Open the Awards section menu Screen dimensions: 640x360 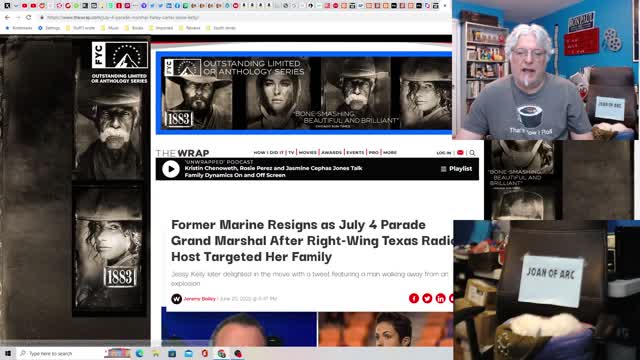click(x=331, y=153)
